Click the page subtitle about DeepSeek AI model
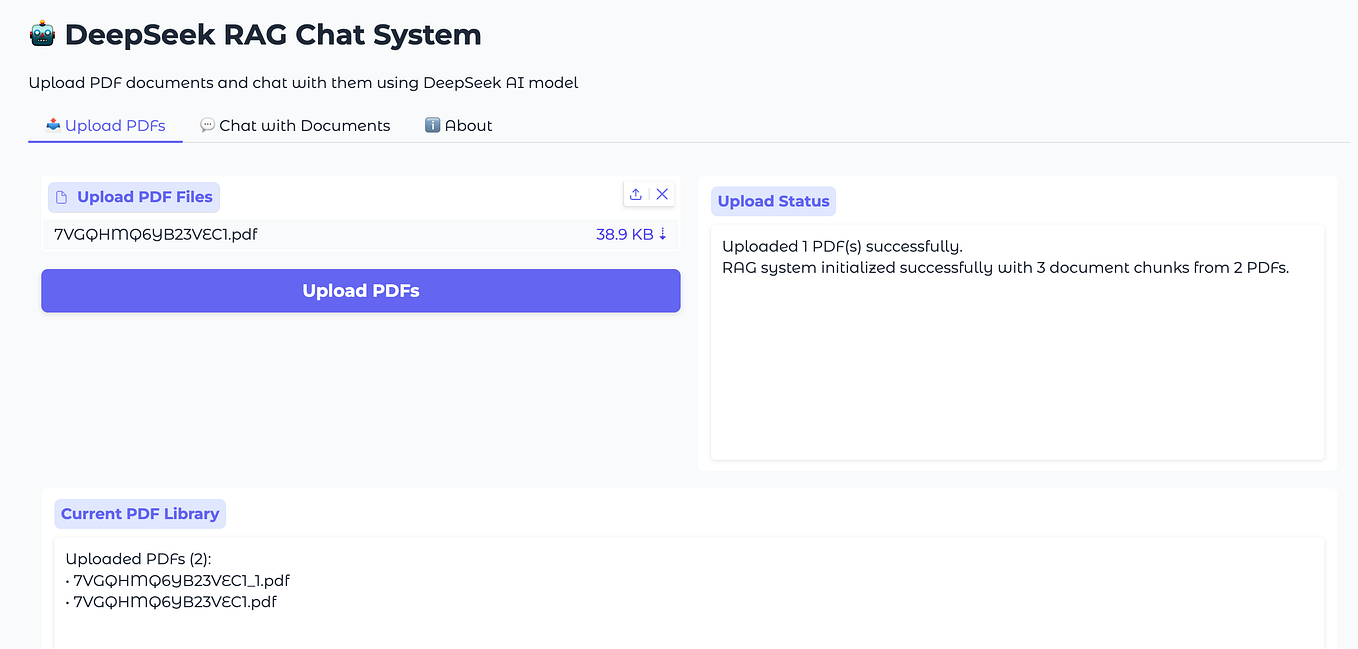Viewport: 1358px width, 649px height. coord(303,82)
